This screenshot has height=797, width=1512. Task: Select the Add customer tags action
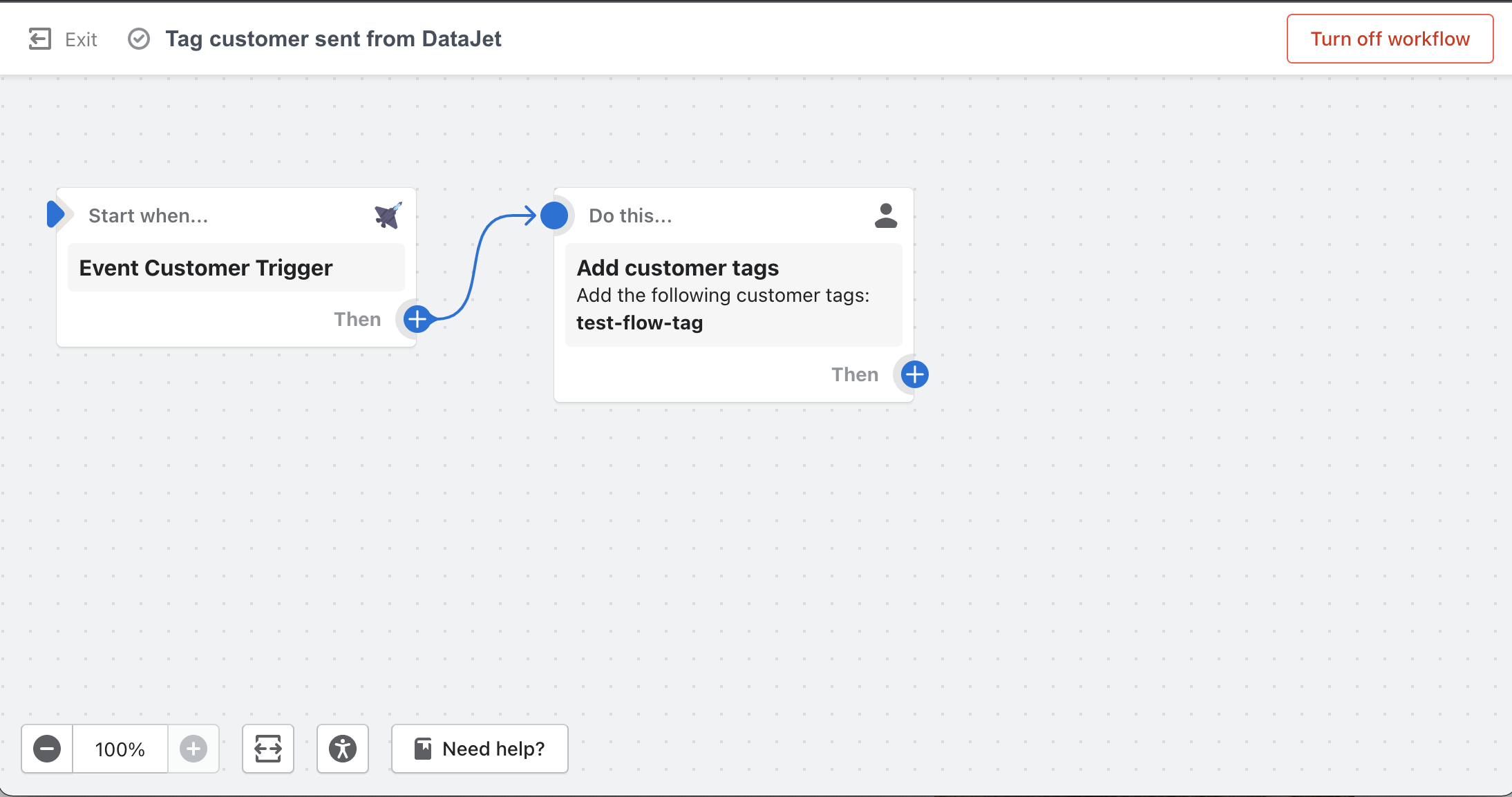click(x=678, y=268)
